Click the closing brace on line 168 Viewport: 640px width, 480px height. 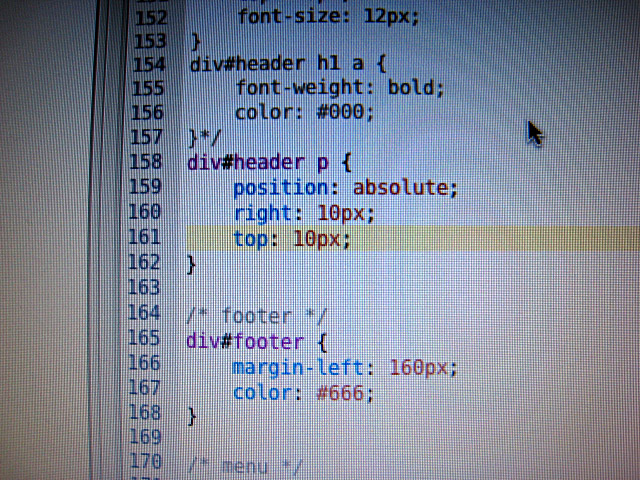[192, 416]
